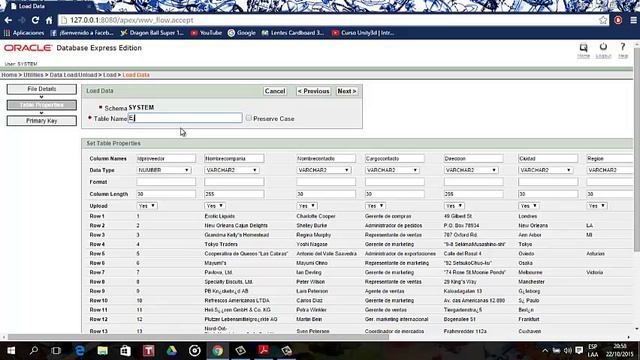Screen dimensions: 640x360
Task: Click the Table Name input field
Action: tap(185, 118)
